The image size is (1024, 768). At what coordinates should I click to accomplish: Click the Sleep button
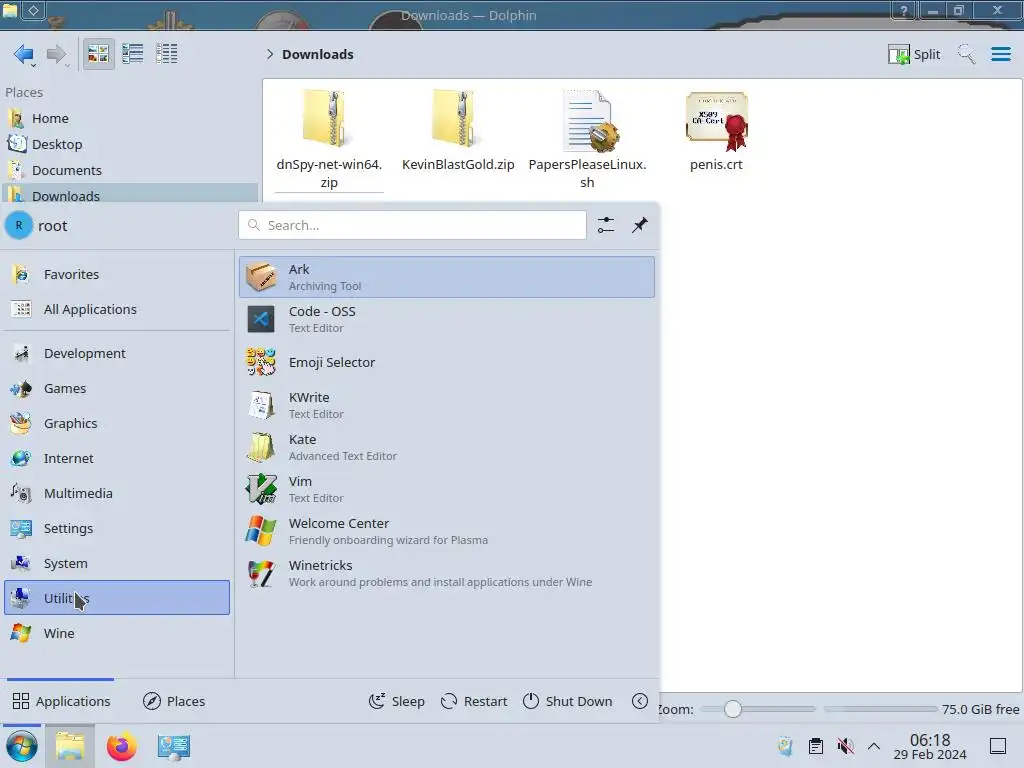(396, 701)
